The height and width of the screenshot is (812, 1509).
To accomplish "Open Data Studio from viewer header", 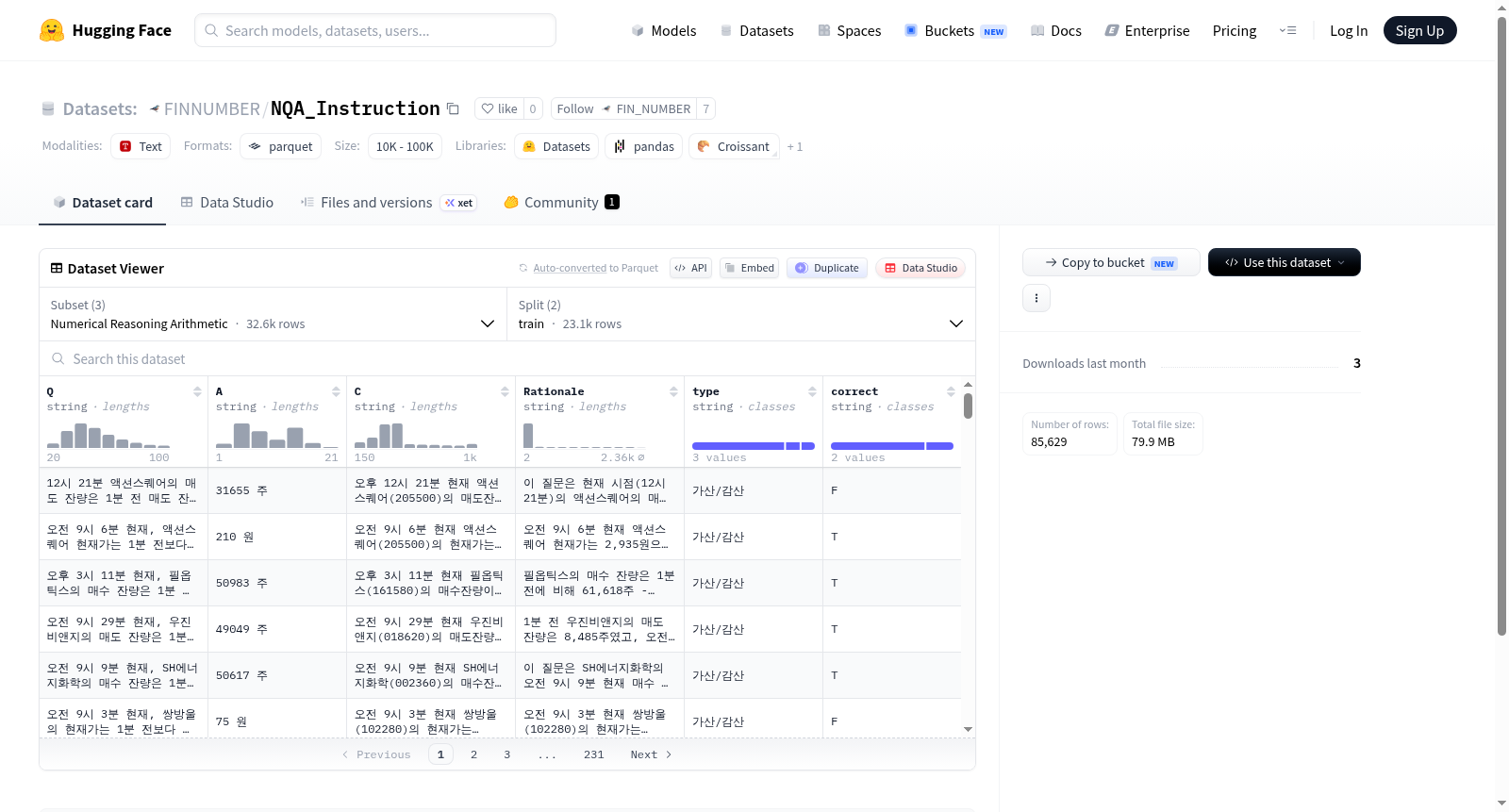I will pyautogui.click(x=920, y=268).
